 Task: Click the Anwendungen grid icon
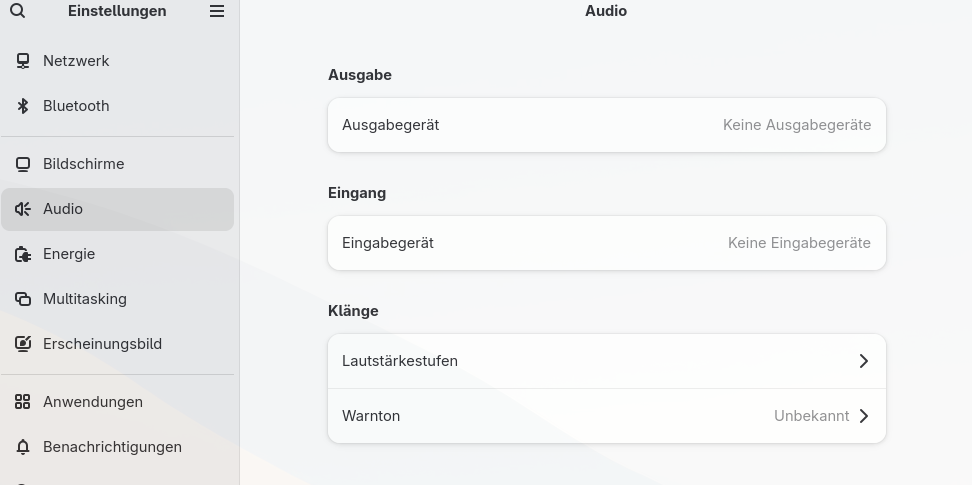point(23,402)
